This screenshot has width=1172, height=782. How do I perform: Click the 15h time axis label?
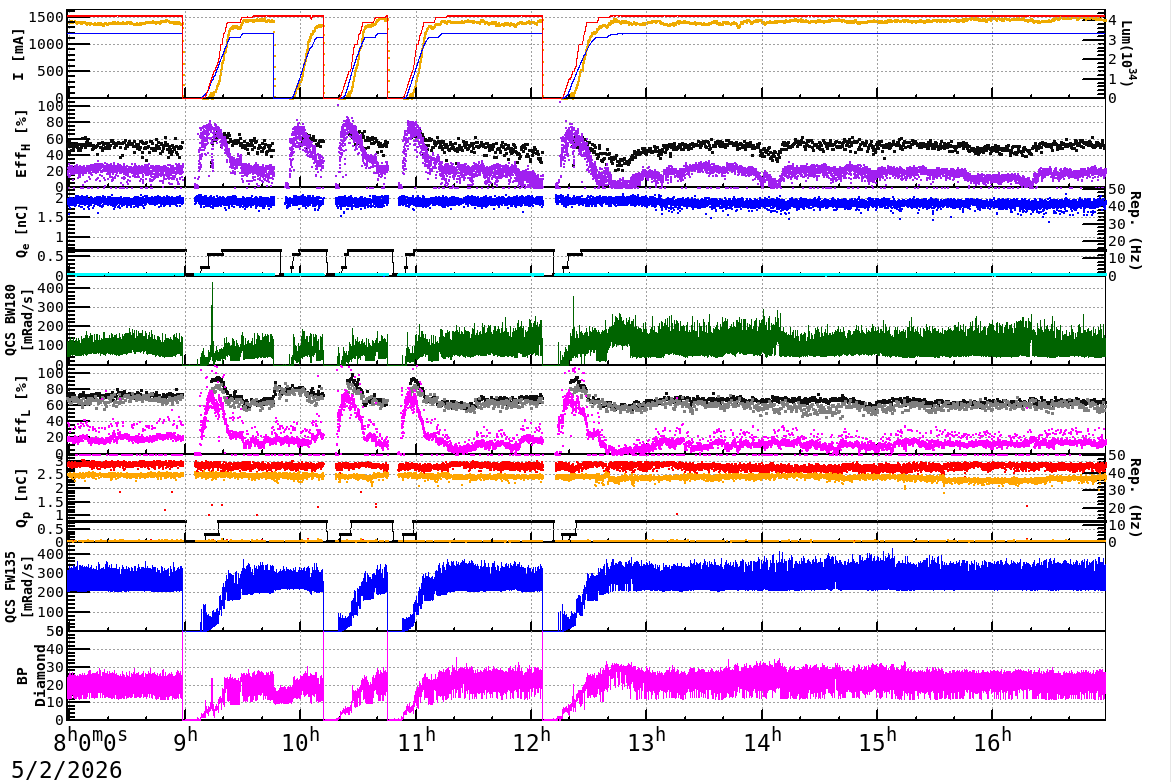point(878,739)
